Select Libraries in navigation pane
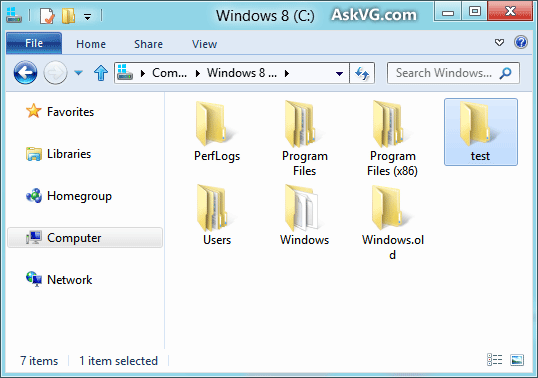This screenshot has width=538, height=378. tap(69, 154)
